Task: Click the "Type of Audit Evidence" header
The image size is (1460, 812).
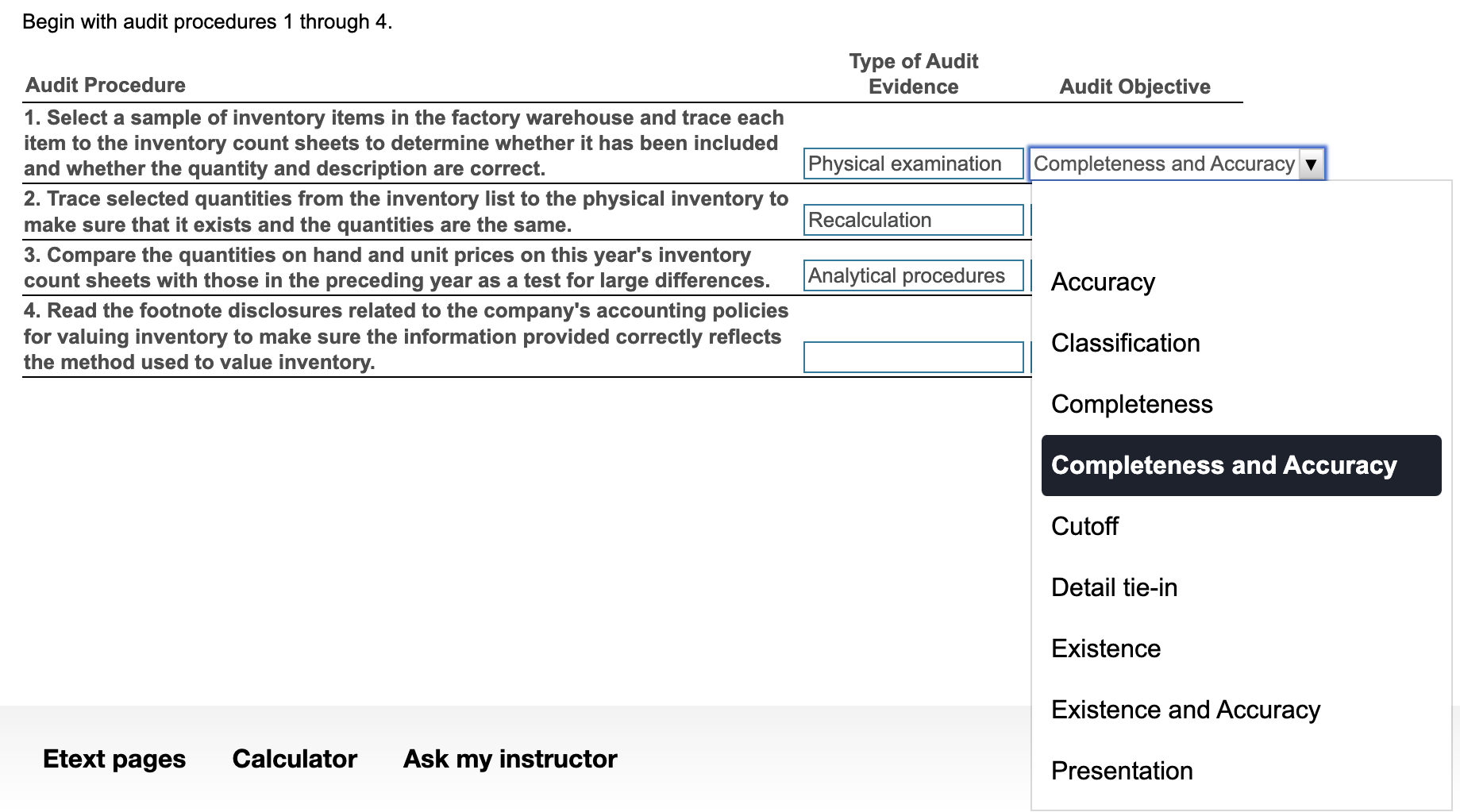Action: 913,74
